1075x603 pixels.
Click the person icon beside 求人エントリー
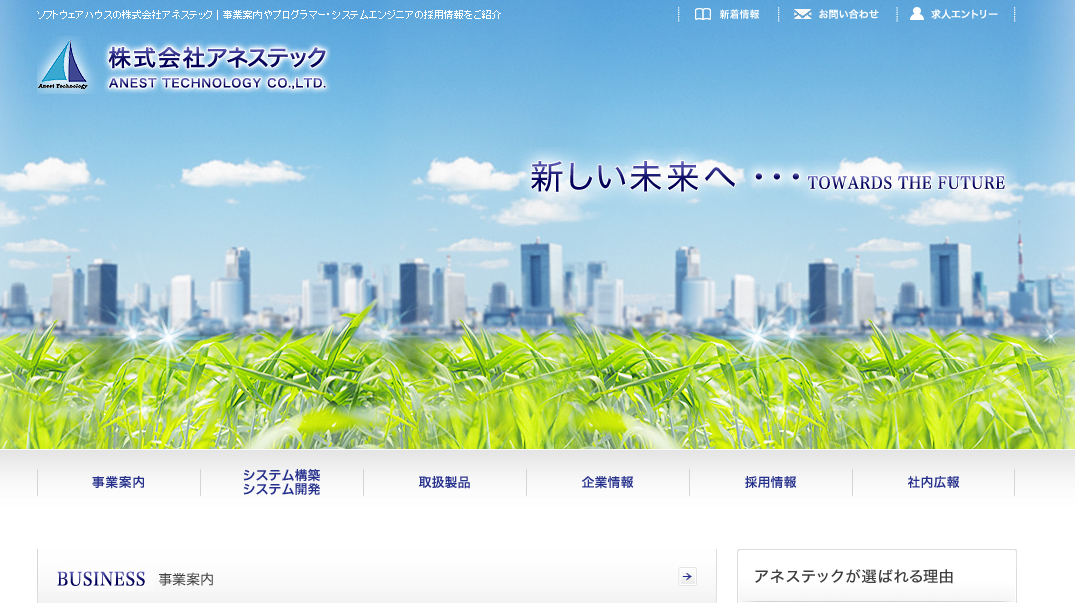(x=916, y=14)
